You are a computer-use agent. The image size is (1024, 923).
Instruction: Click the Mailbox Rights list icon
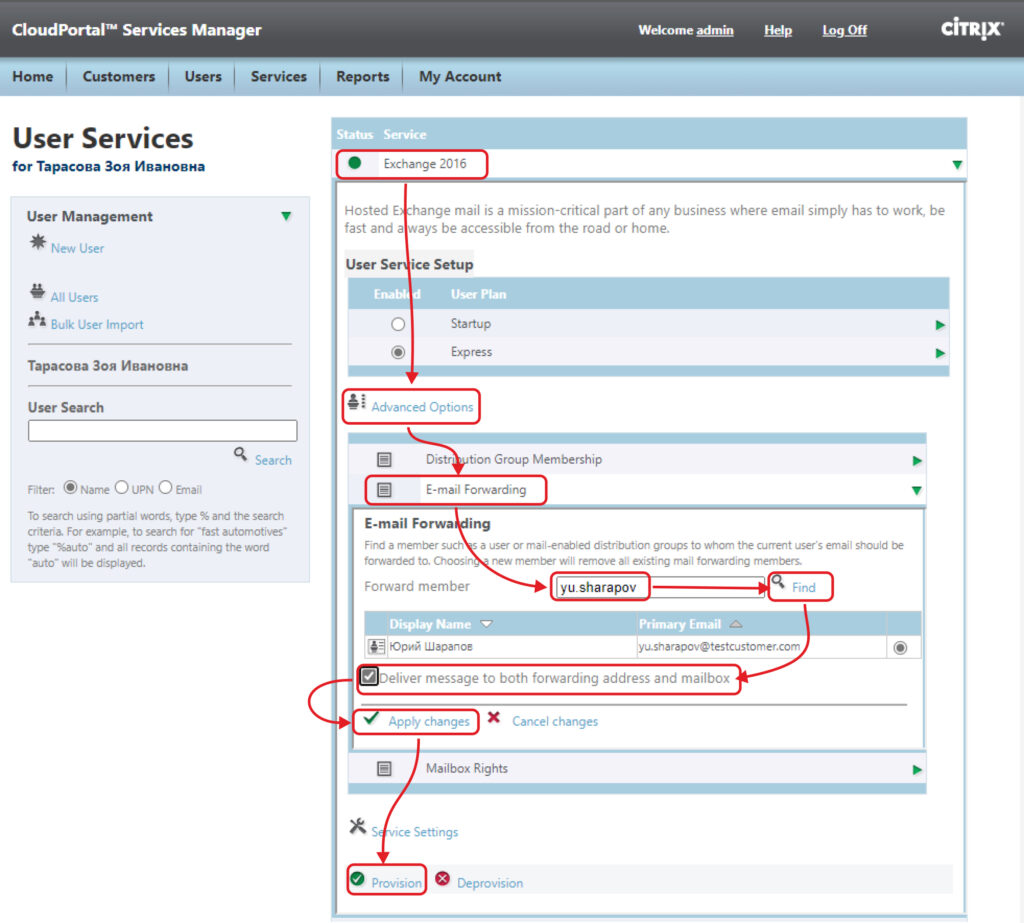[x=384, y=769]
